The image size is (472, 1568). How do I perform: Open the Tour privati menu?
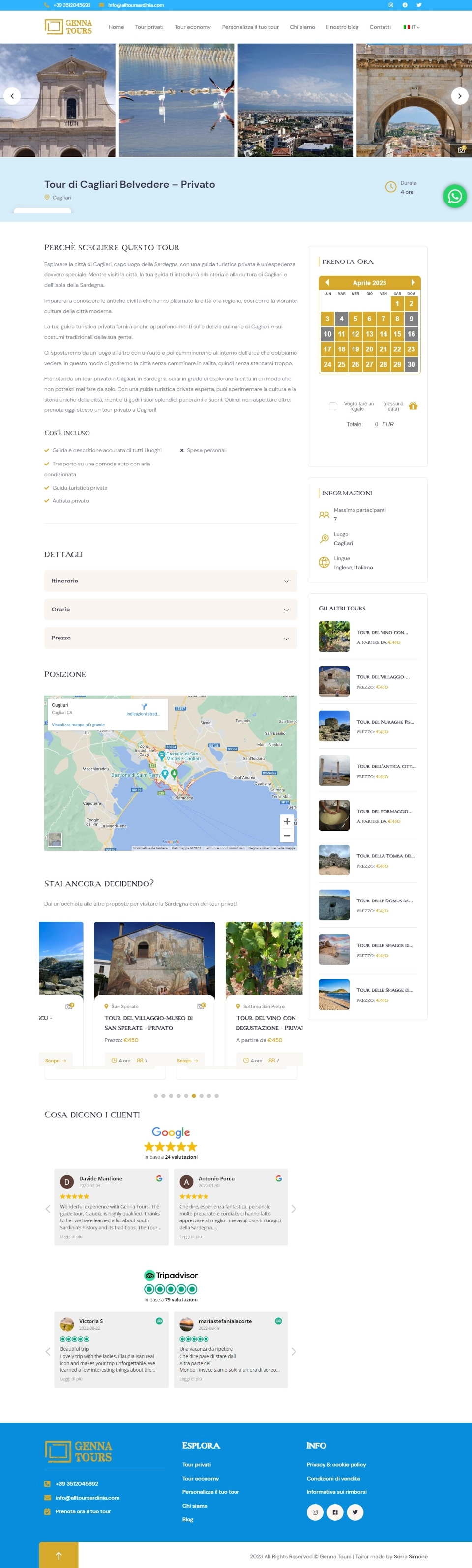click(149, 27)
